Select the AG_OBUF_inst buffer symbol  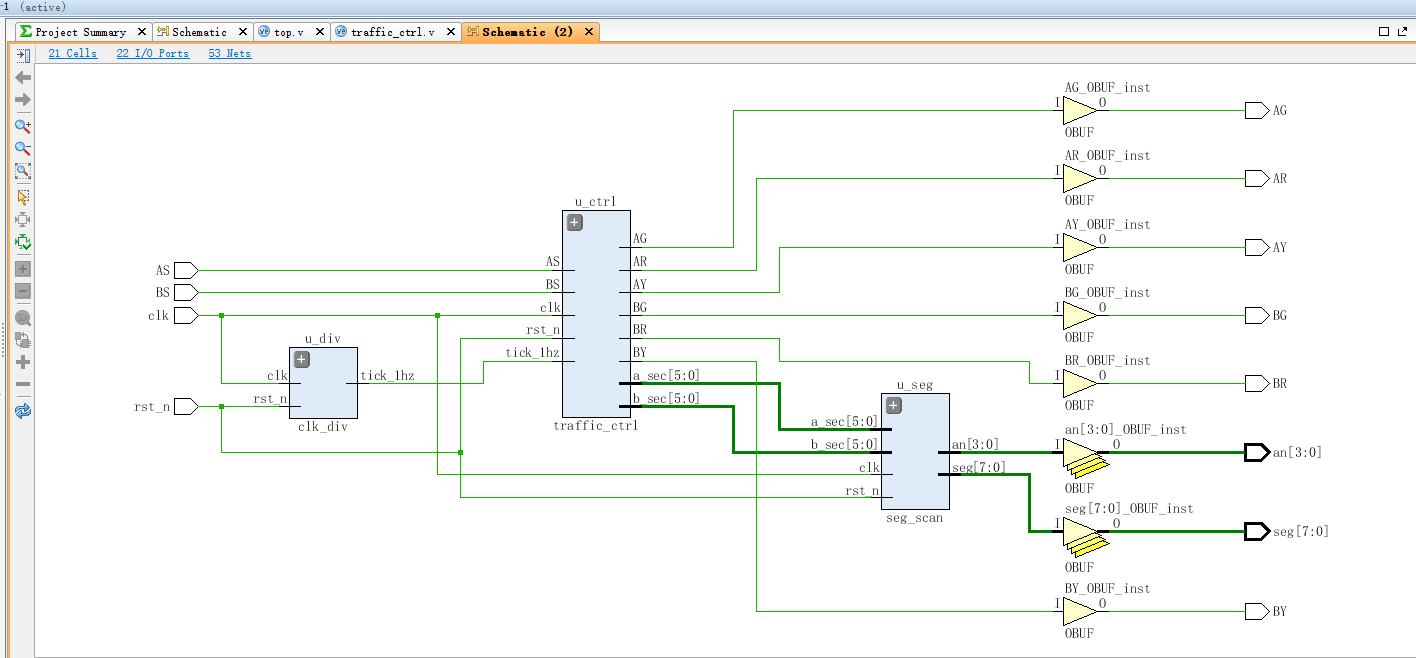coord(1079,110)
